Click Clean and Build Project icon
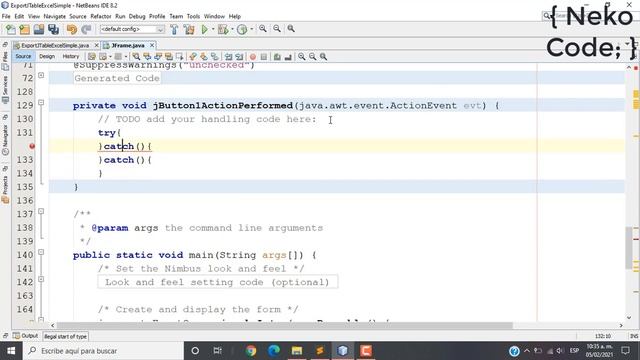The width and height of the screenshot is (640, 360). (189, 29)
